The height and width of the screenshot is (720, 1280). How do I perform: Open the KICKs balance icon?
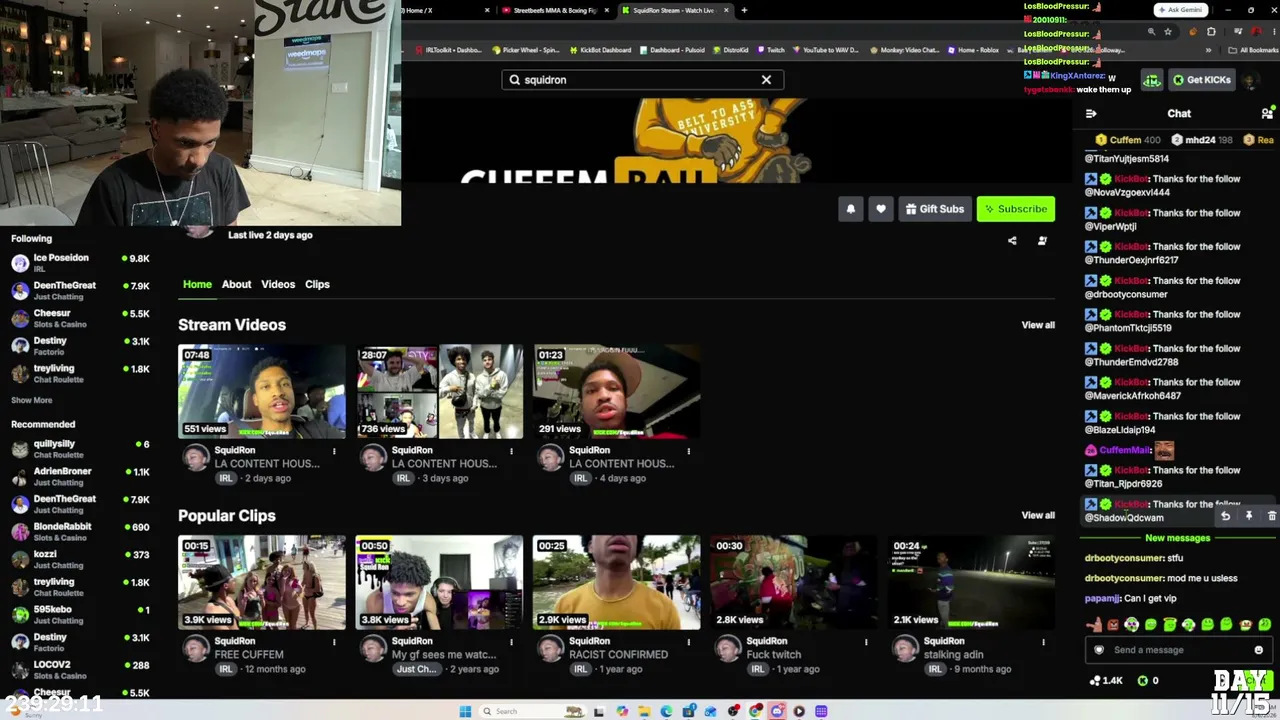[x=1142, y=681]
